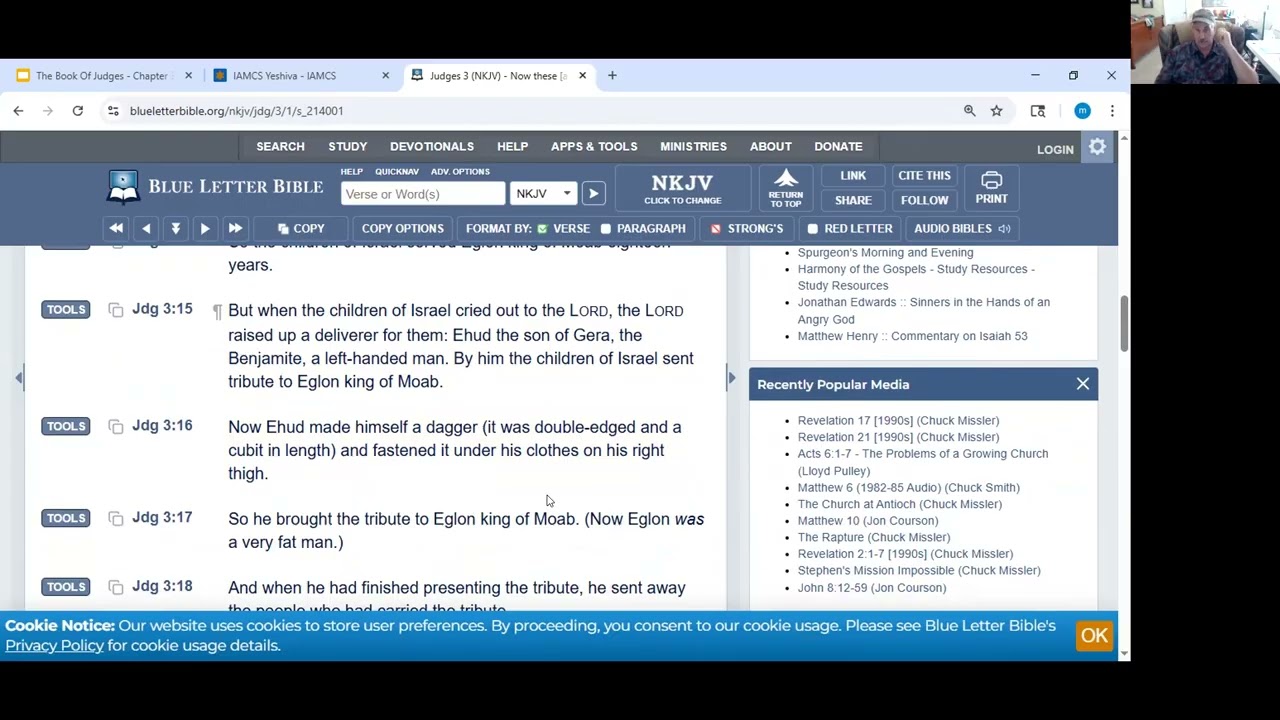The image size is (1280, 720).
Task: Expand TOOLS for Jdg 3:17
Action: click(66, 517)
